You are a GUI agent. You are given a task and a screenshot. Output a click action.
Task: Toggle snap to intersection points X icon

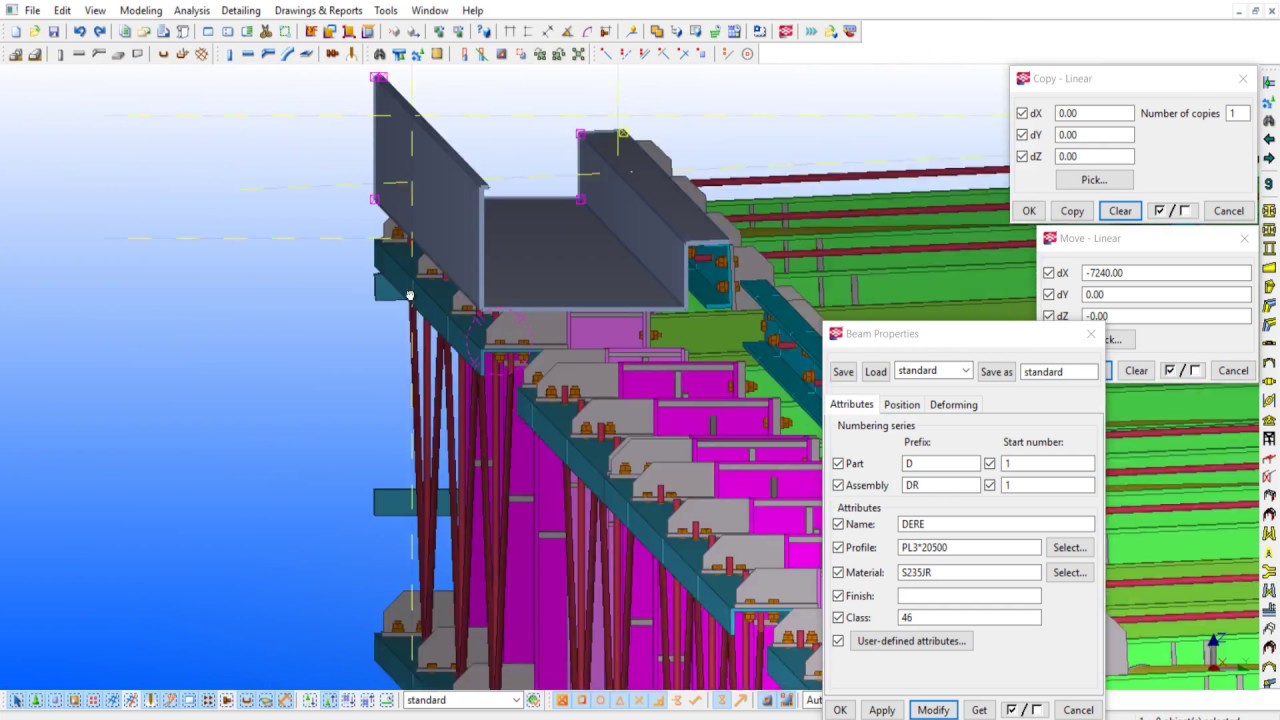pyautogui.click(x=638, y=701)
